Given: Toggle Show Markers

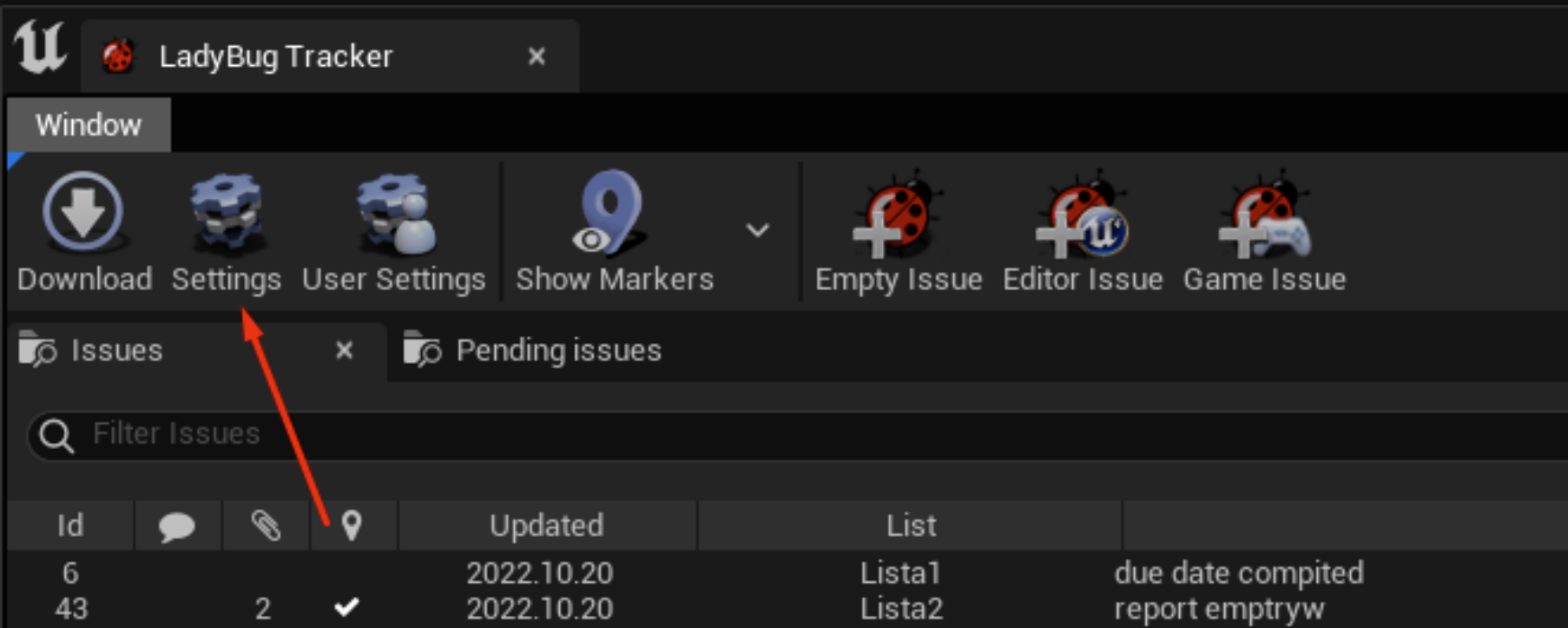Looking at the screenshot, I should pyautogui.click(x=614, y=233).
